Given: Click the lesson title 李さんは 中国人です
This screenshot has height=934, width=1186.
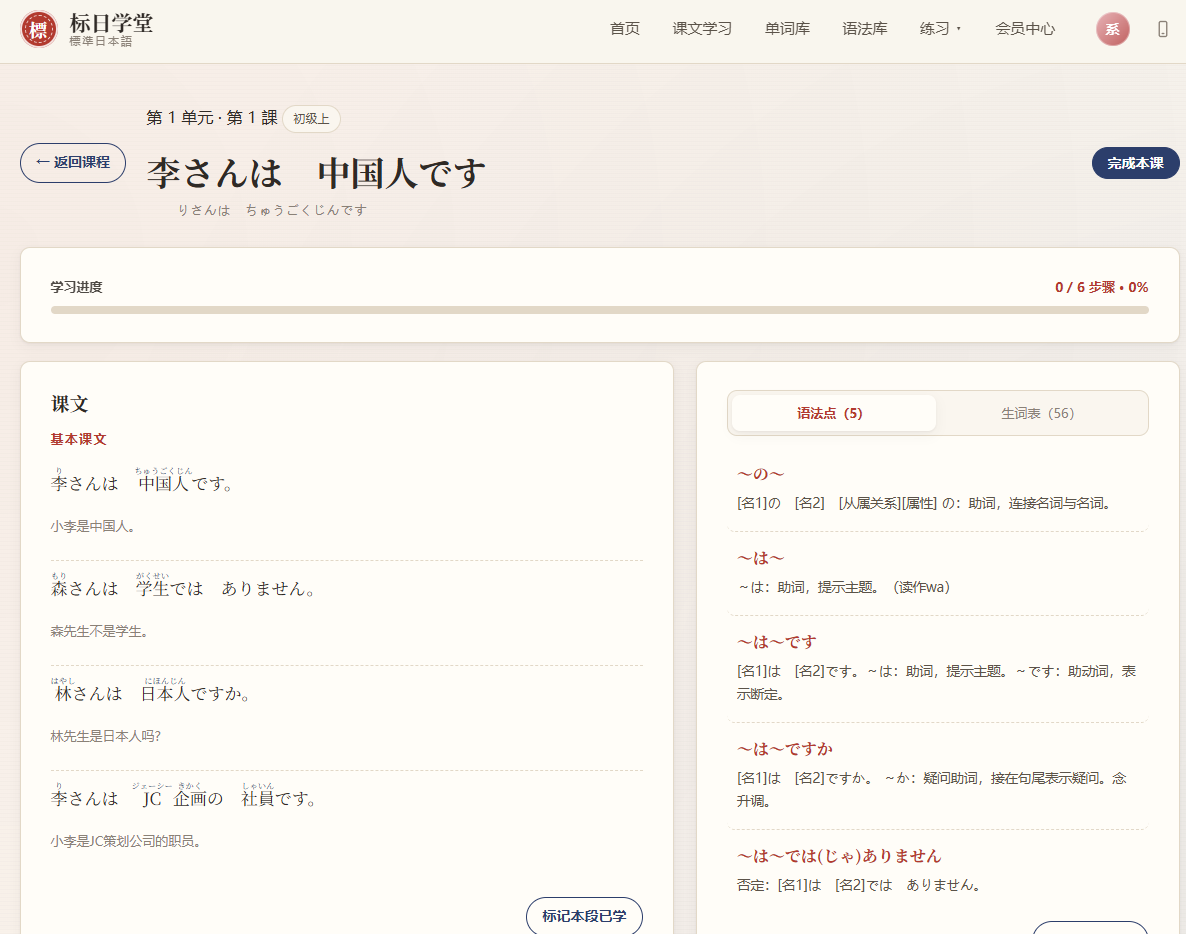Looking at the screenshot, I should pos(316,173).
